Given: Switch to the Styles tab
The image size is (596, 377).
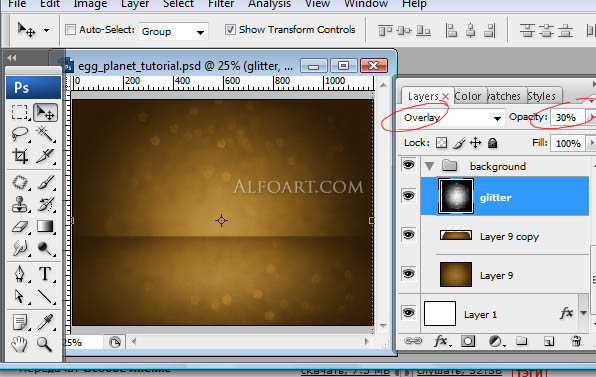Looking at the screenshot, I should click(x=541, y=96).
